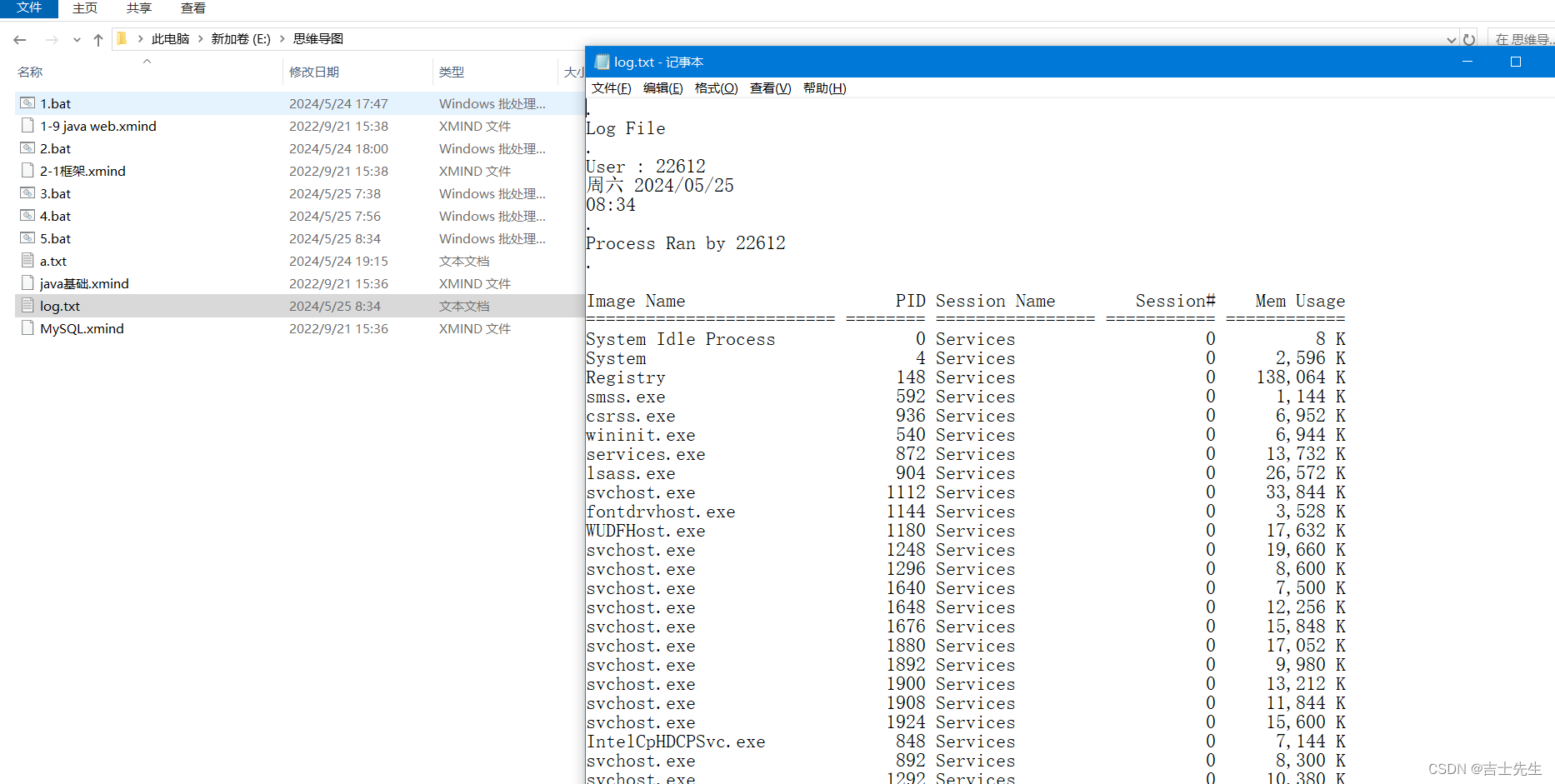Click 新加卷 (E:) in breadcrumb path
Viewport: 1555px width, 784px height.
click(241, 39)
